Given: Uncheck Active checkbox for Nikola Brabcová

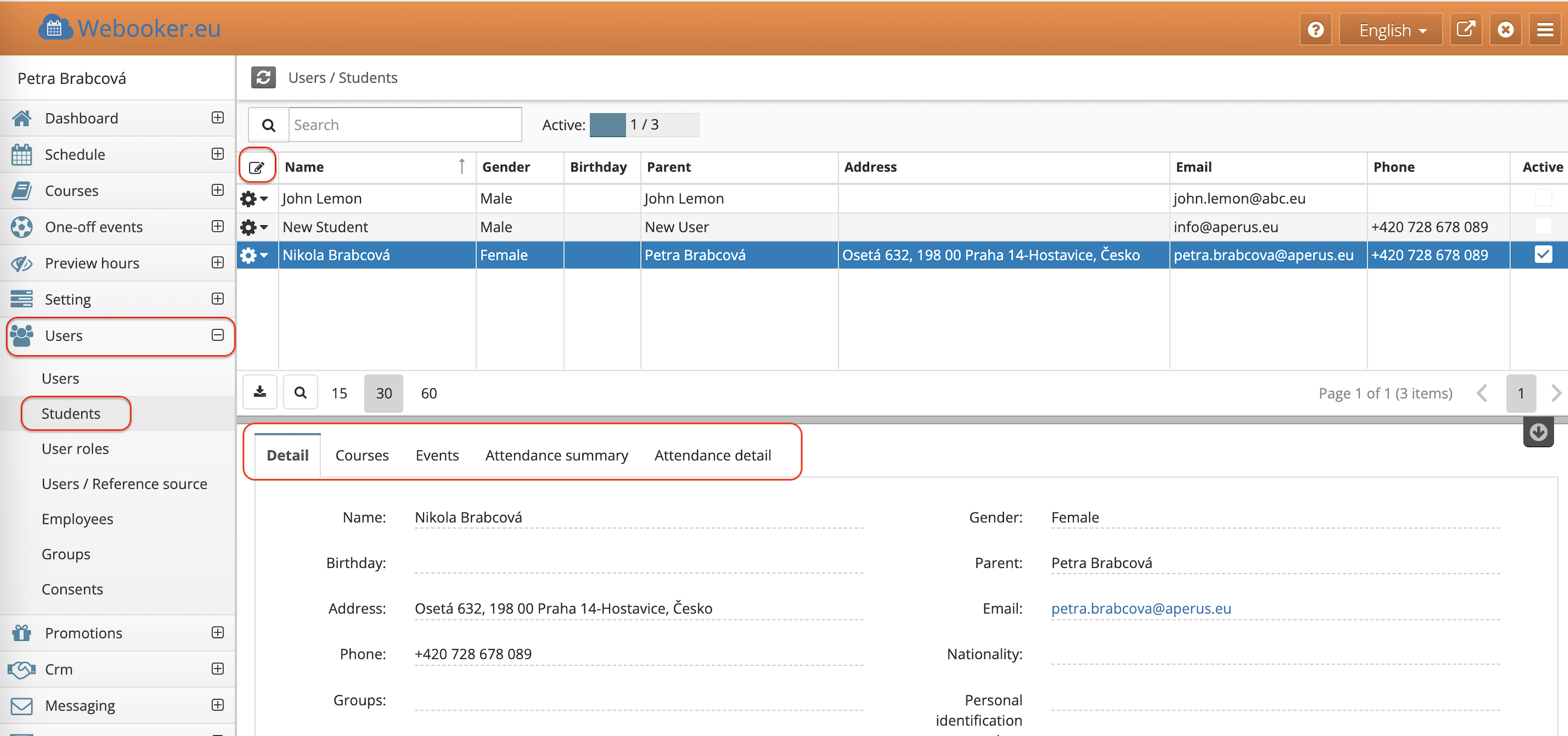Looking at the screenshot, I should tap(1542, 254).
